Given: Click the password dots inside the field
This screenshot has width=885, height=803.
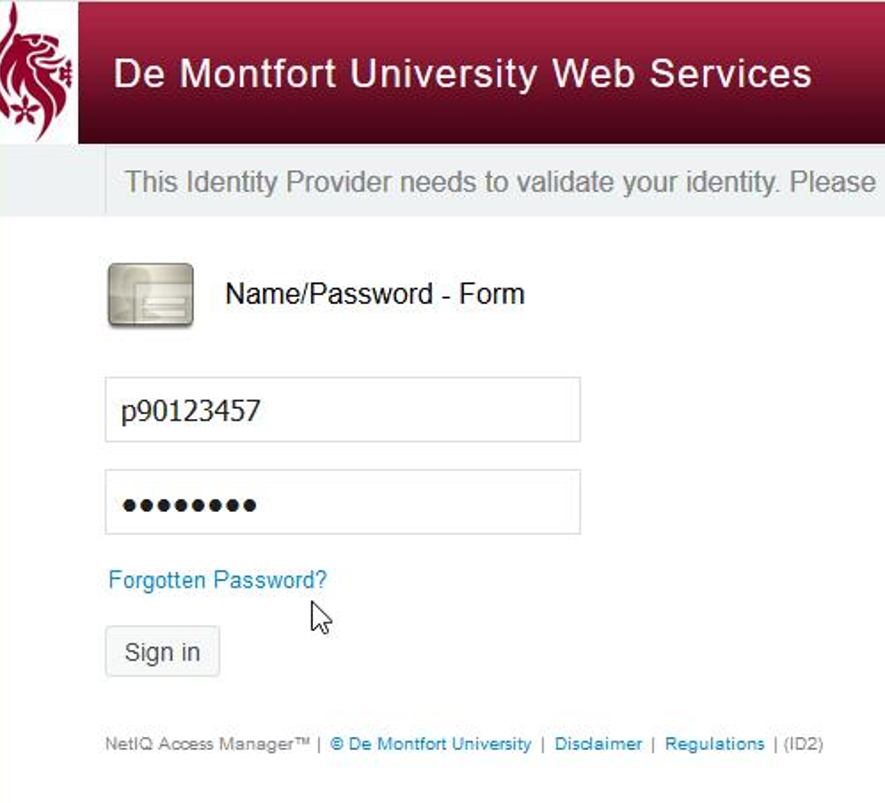Looking at the screenshot, I should coord(189,505).
